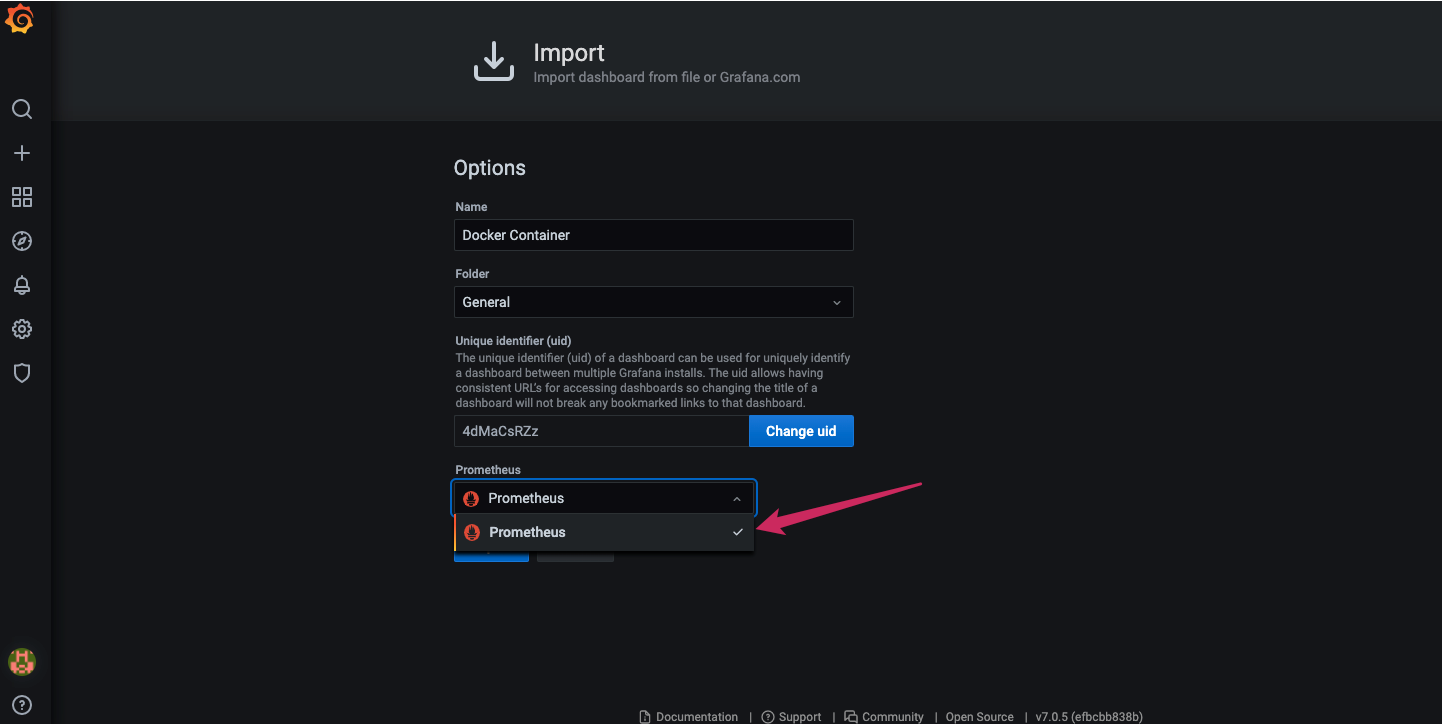
Task: Open the Grafana home logo
Action: click(x=21, y=20)
